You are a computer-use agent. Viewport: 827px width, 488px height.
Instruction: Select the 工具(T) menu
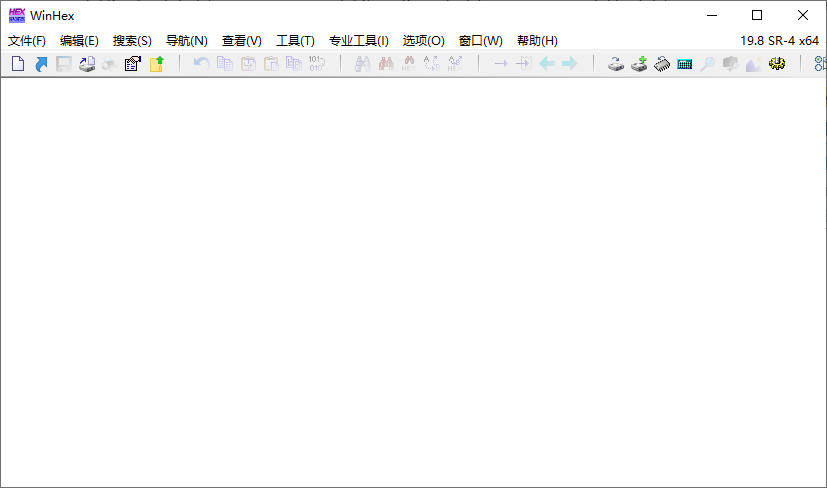coord(295,41)
